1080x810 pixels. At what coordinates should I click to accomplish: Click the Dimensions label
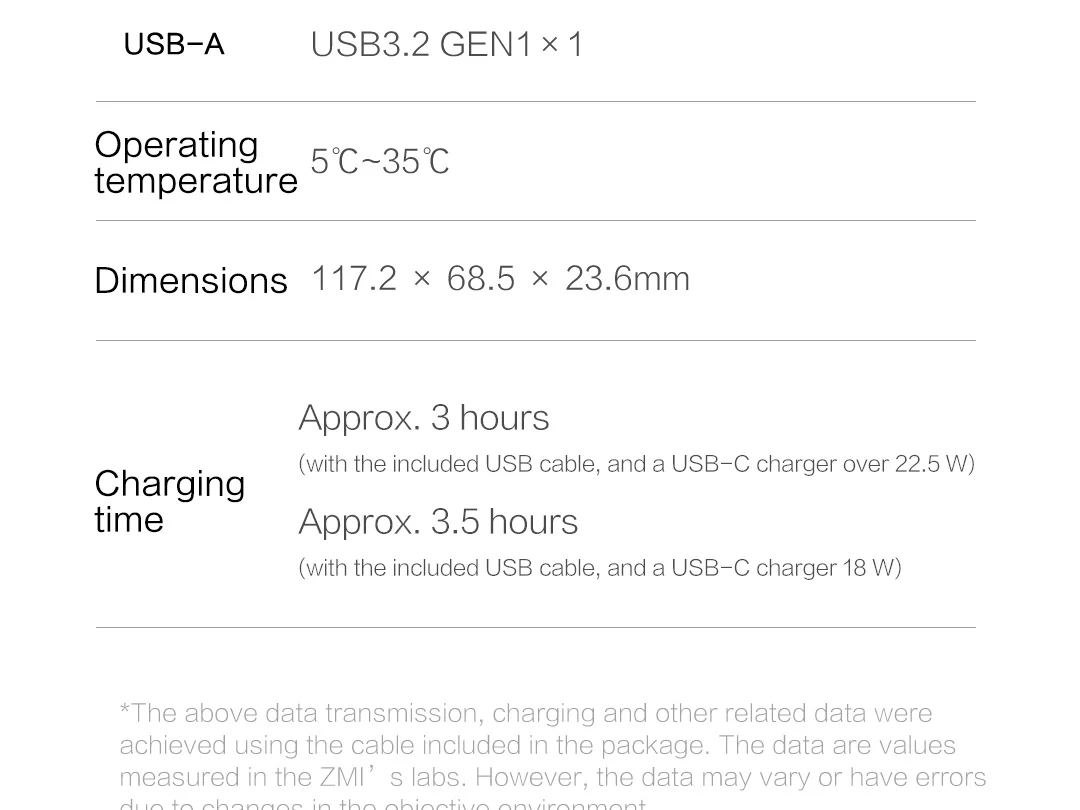190,281
